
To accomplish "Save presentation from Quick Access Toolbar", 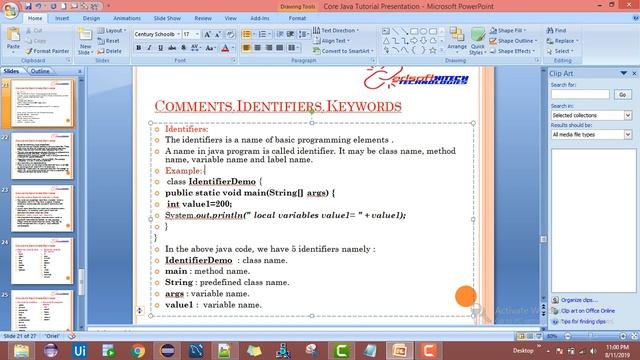I will pos(28,6).
